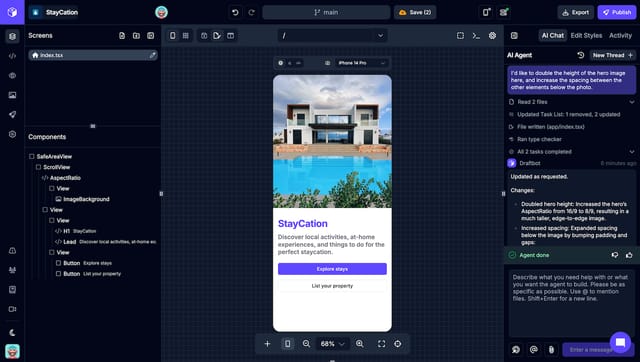
Task: Attach a file with paperclip icon
Action: tap(551, 350)
